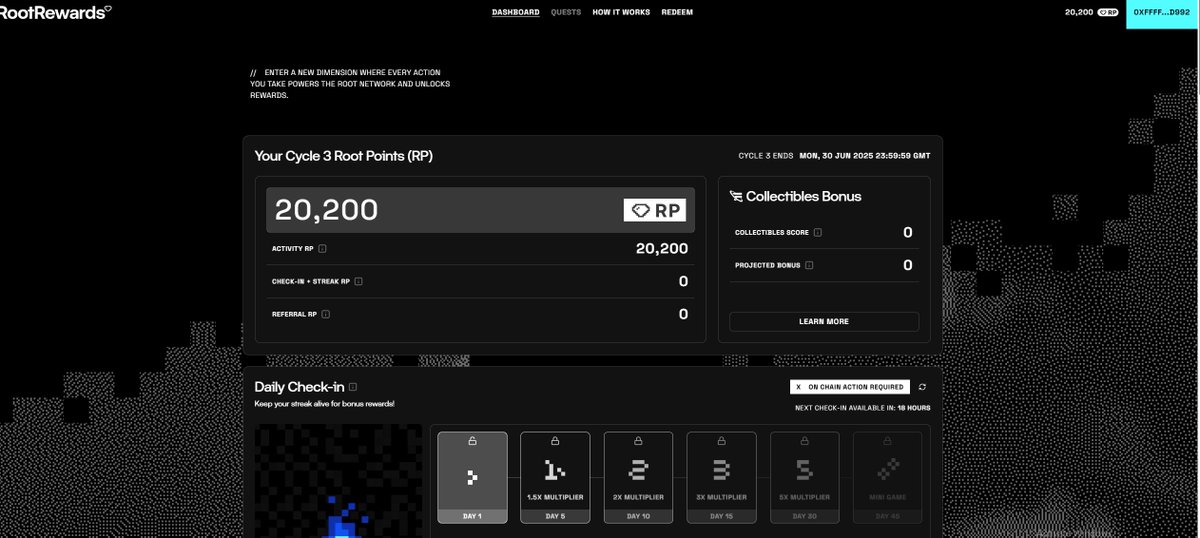Click the Collectibles Bonus heading

[x=804, y=197]
